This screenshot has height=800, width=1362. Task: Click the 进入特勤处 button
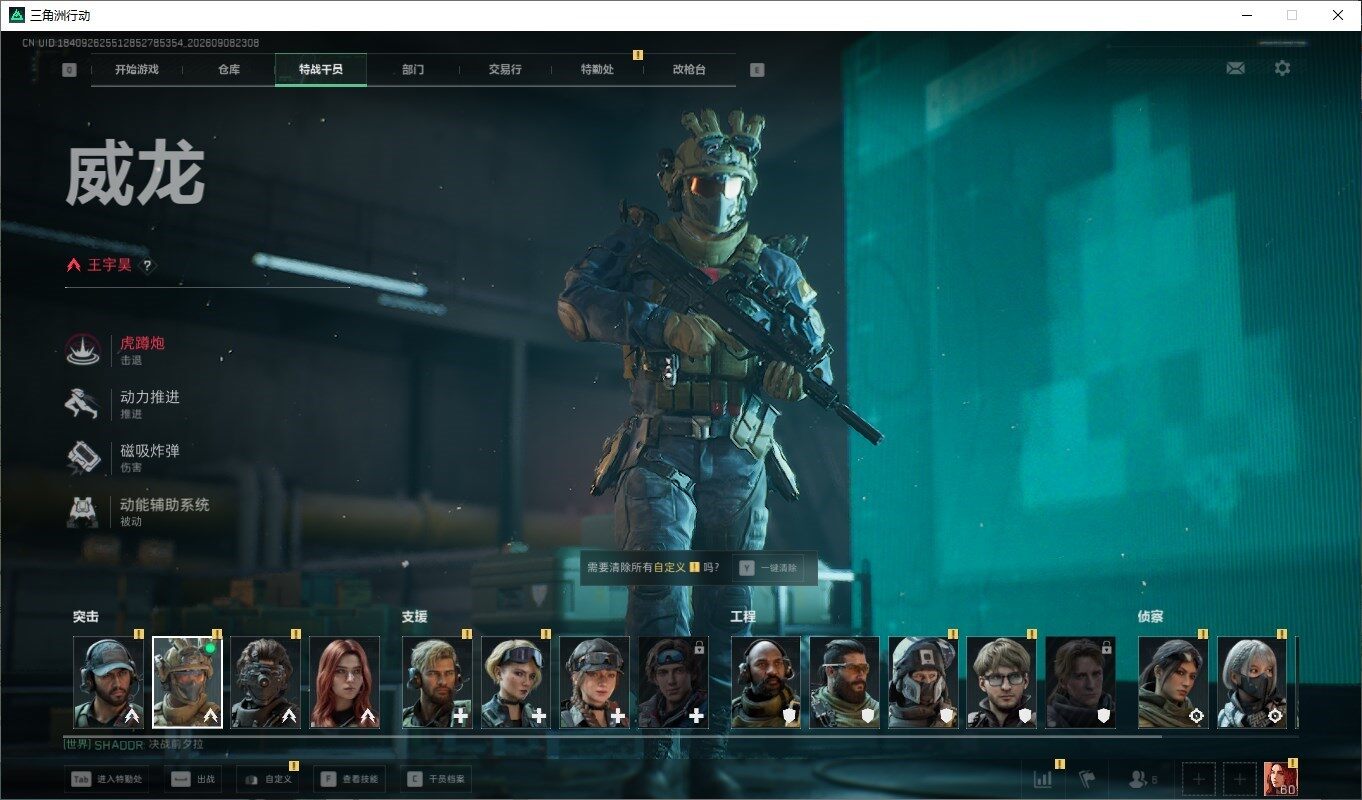108,779
